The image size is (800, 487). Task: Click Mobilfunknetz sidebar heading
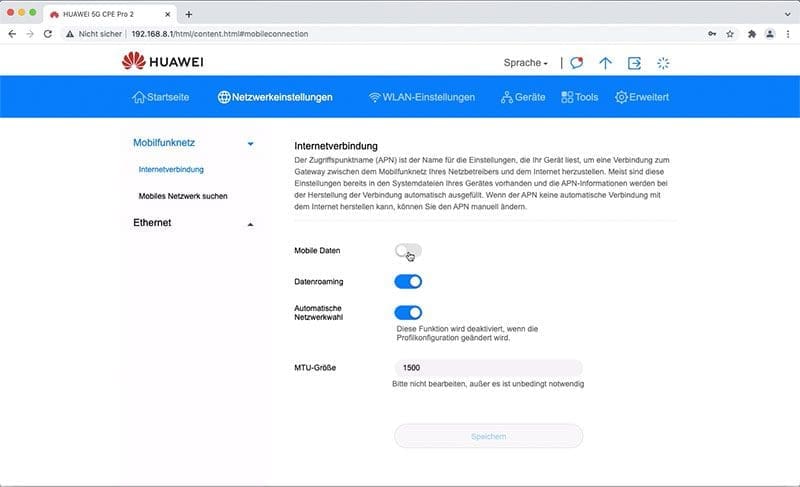tap(164, 143)
